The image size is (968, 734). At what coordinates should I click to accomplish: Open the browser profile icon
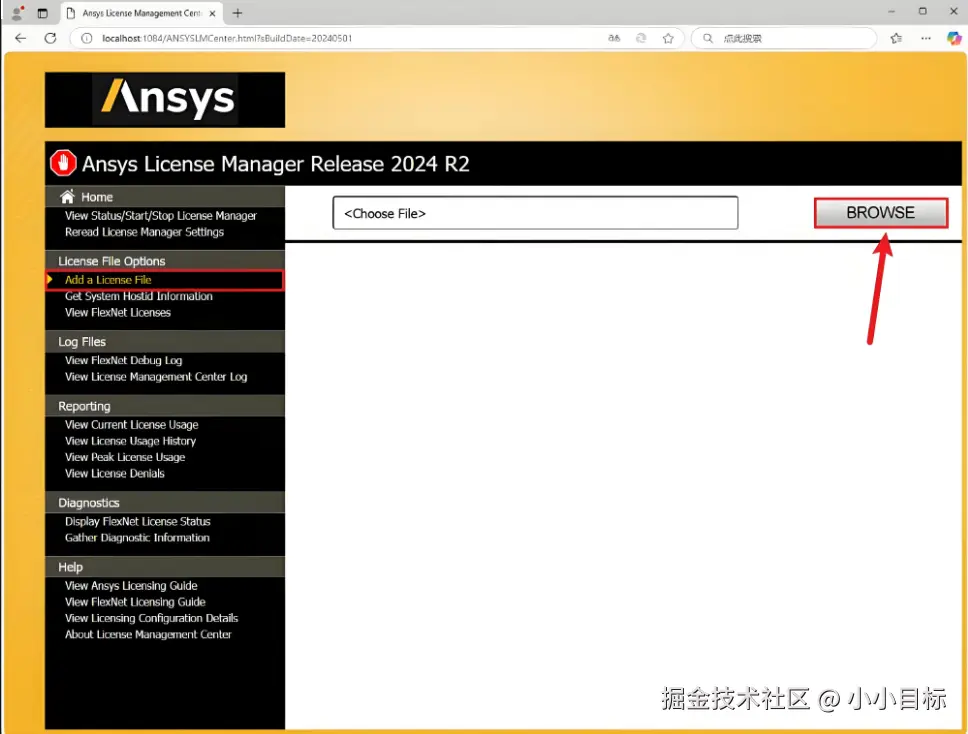click(x=17, y=12)
